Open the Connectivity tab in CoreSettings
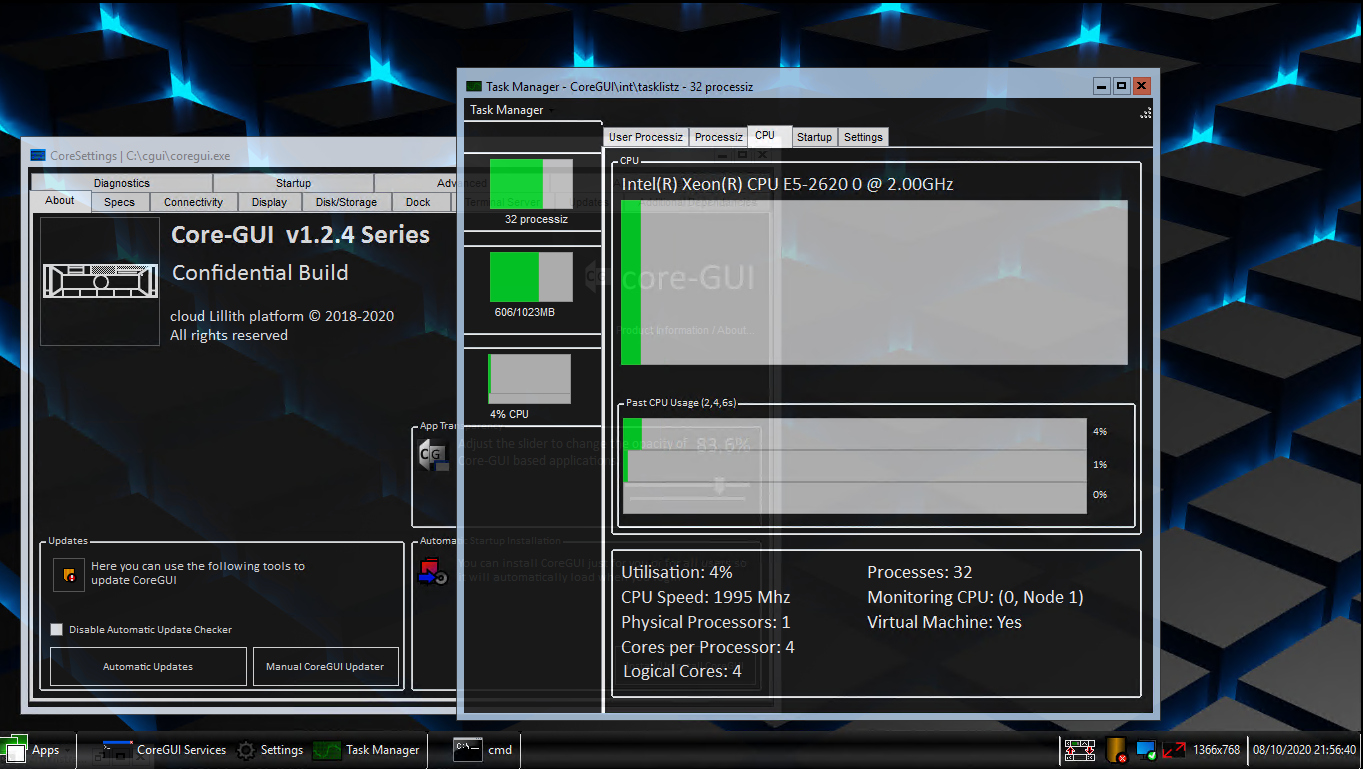The height and width of the screenshot is (769, 1363). click(x=193, y=202)
